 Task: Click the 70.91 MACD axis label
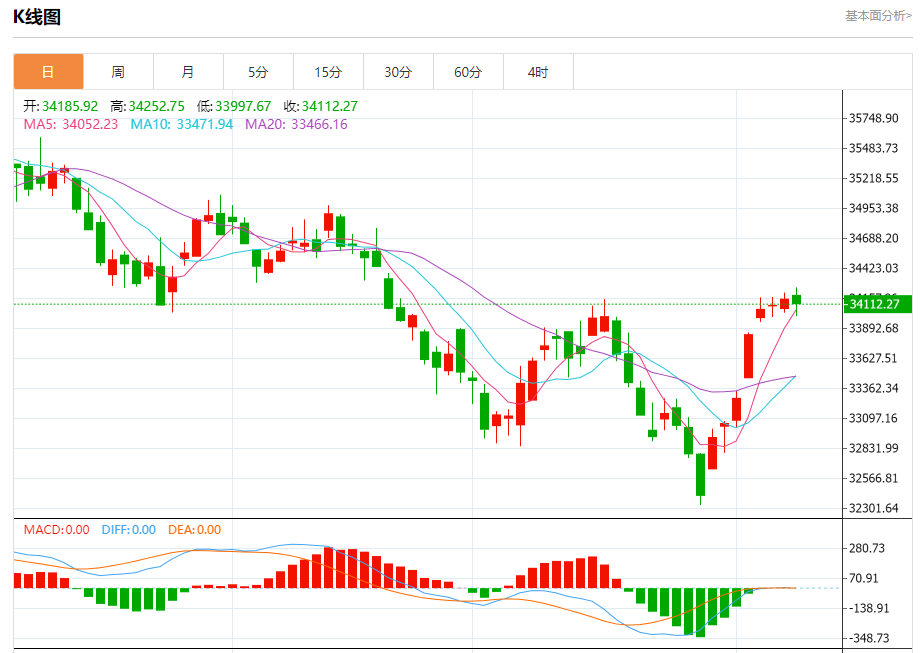pos(864,578)
